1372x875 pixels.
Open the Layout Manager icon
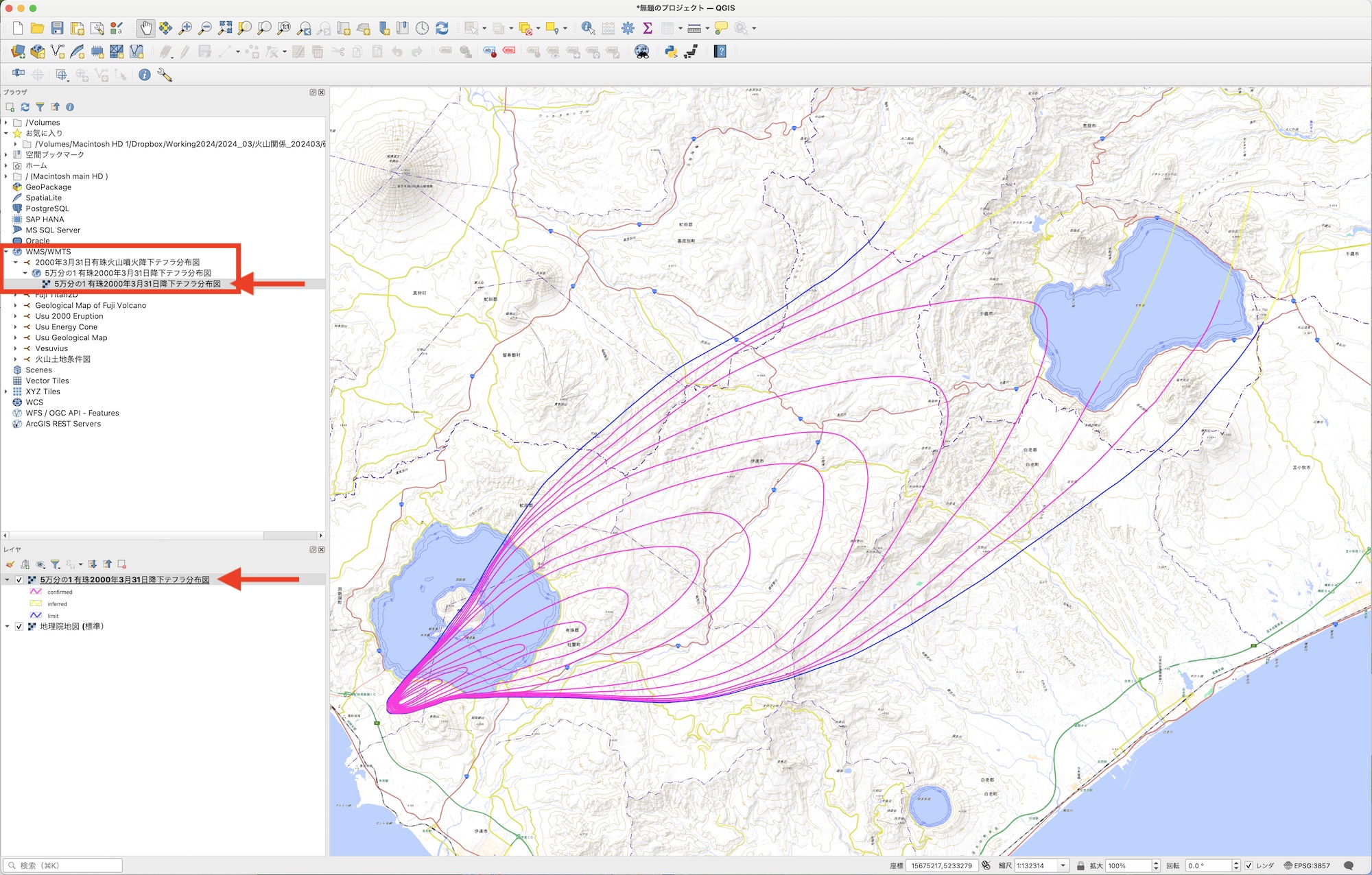click(x=97, y=28)
